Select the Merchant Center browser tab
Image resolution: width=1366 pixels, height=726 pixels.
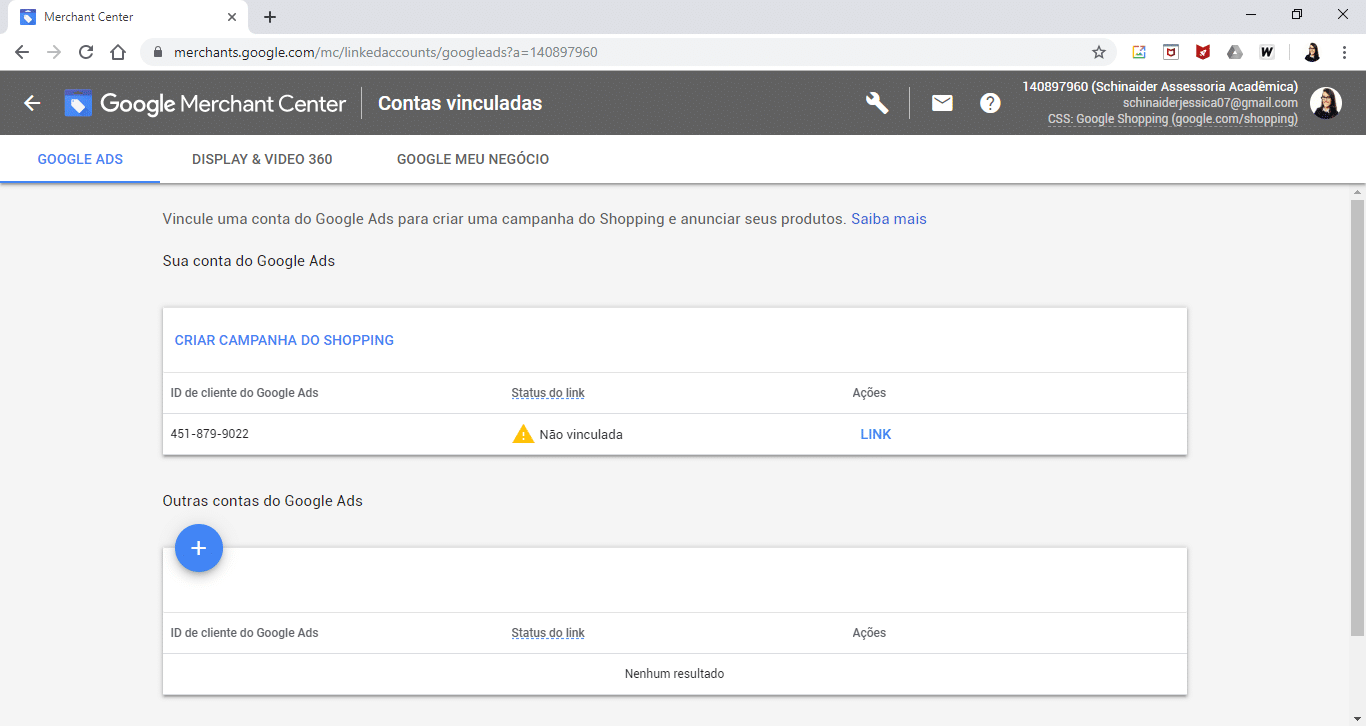(x=128, y=17)
